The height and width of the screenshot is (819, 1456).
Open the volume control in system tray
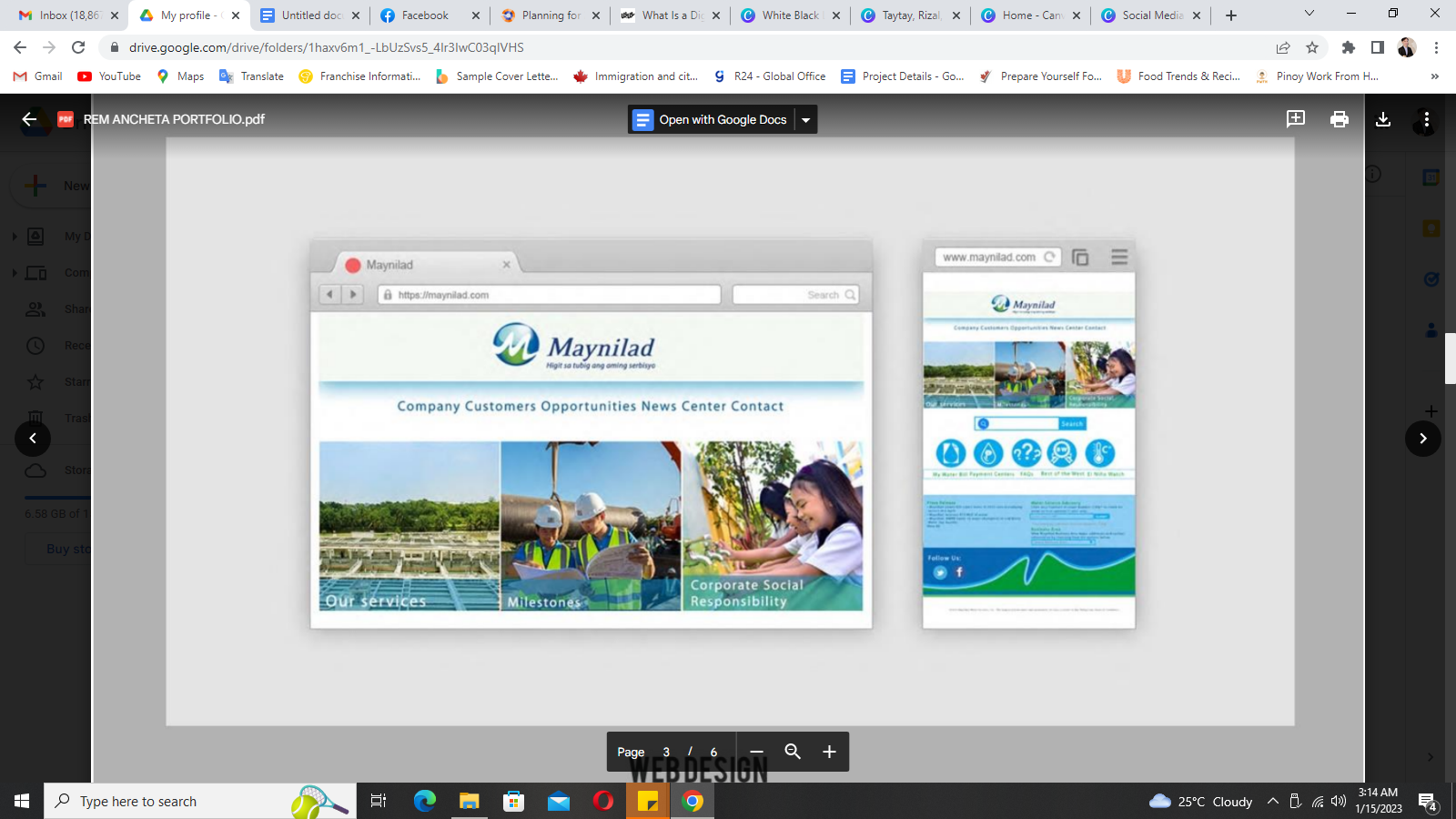coord(1339,801)
